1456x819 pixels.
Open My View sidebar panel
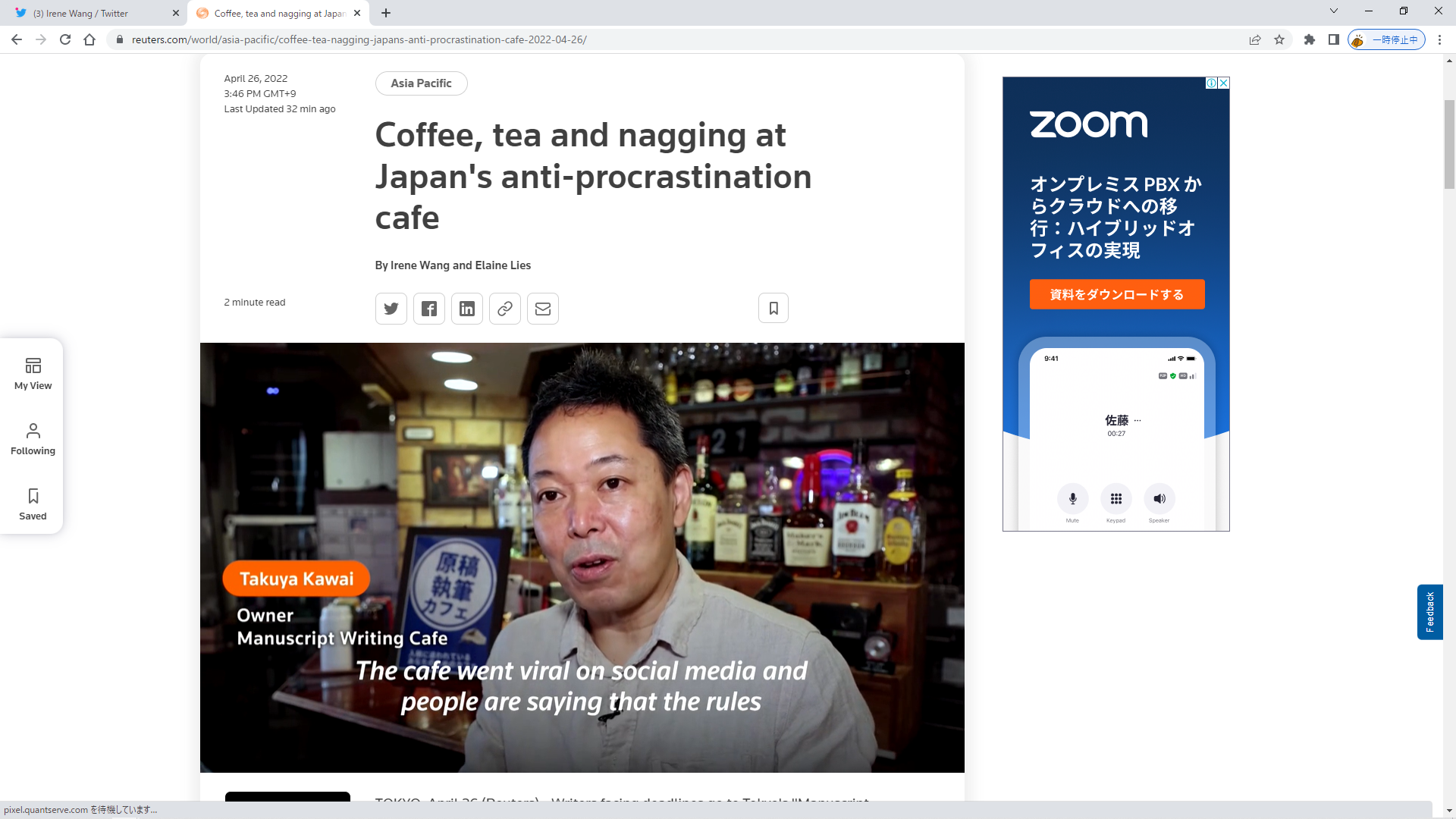point(33,374)
